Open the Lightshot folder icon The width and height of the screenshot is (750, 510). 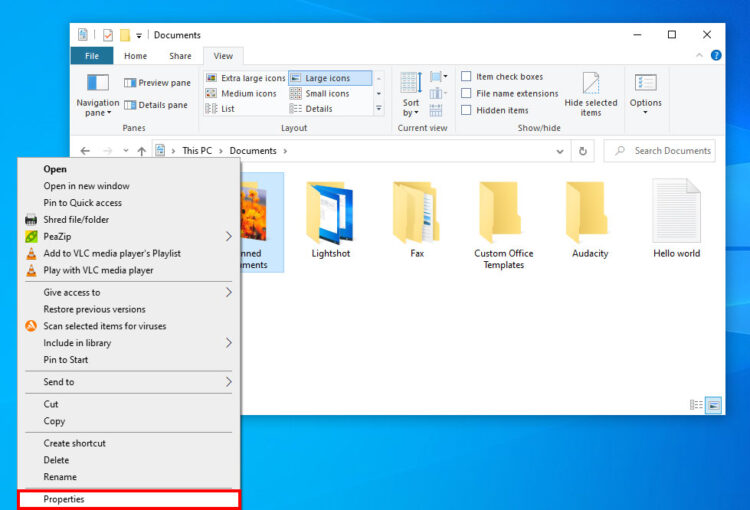[x=330, y=211]
